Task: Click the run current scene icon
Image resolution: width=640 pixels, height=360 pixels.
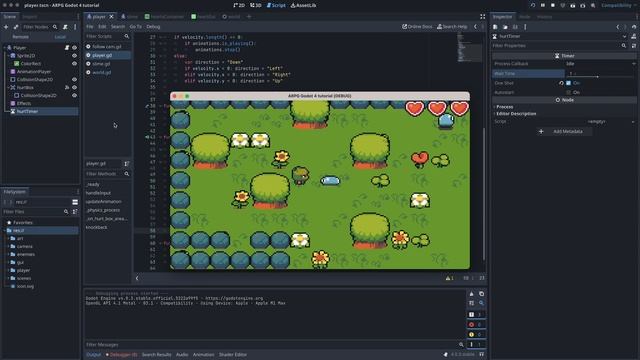Action: pos(573,5)
